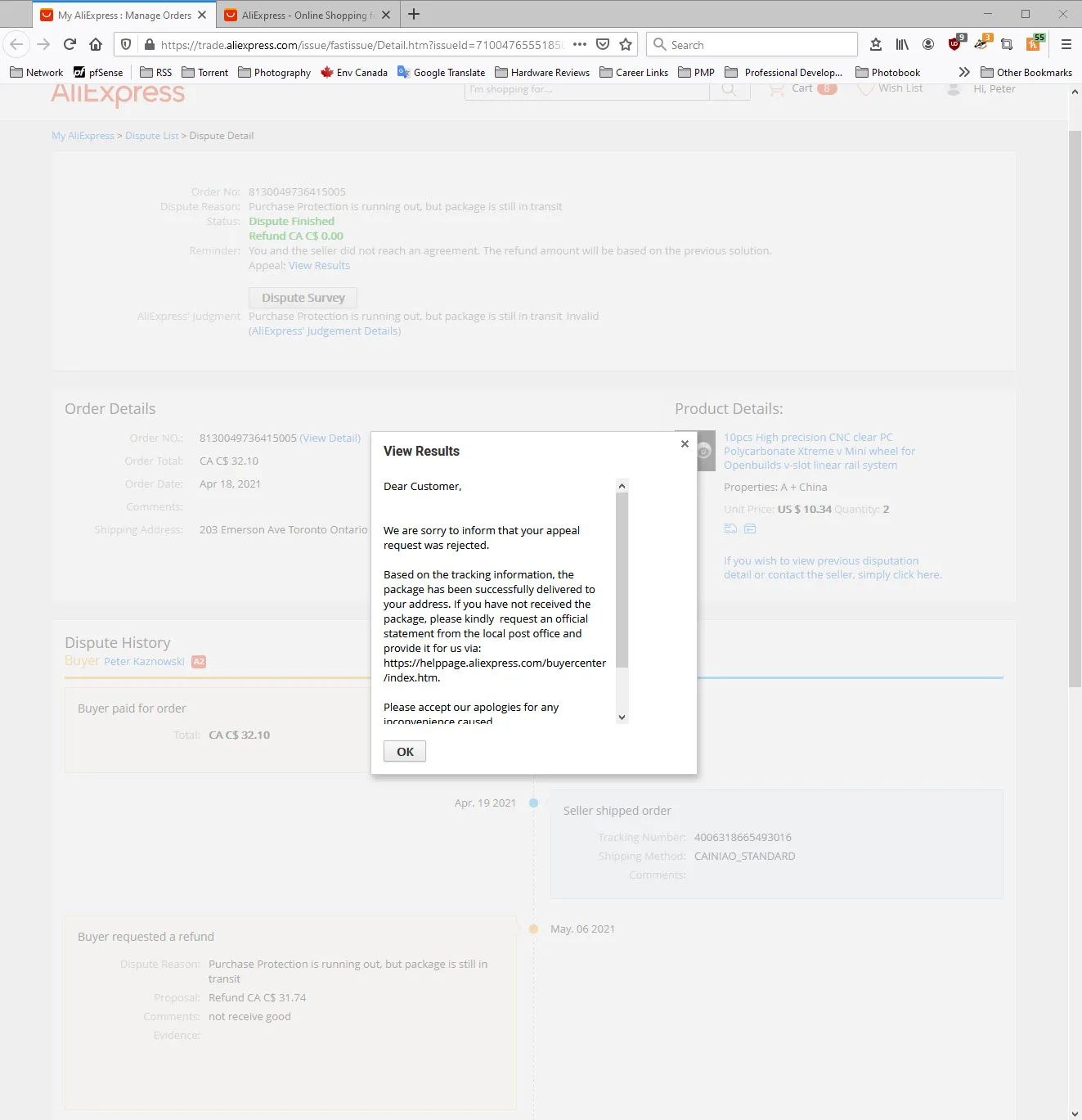Viewport: 1082px width, 1120px height.
Task: Show more bookmarks with the chevron overflow
Action: click(964, 72)
